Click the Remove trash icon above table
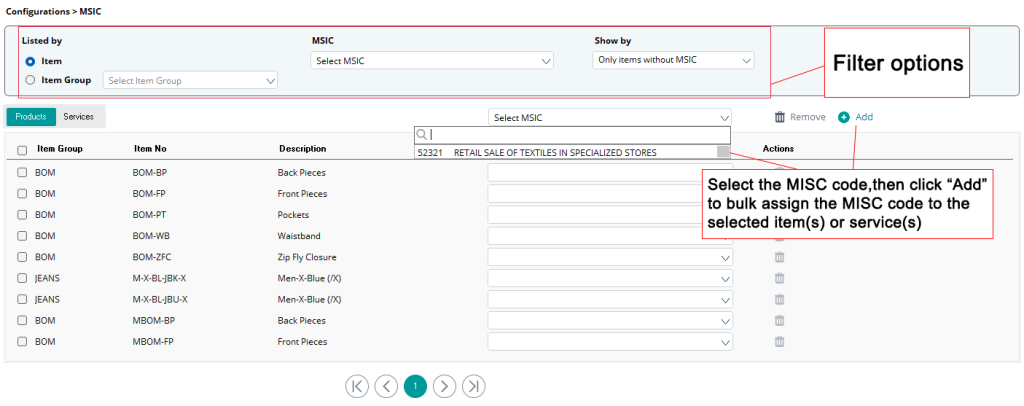Image resolution: width=1024 pixels, height=406 pixels. click(780, 117)
